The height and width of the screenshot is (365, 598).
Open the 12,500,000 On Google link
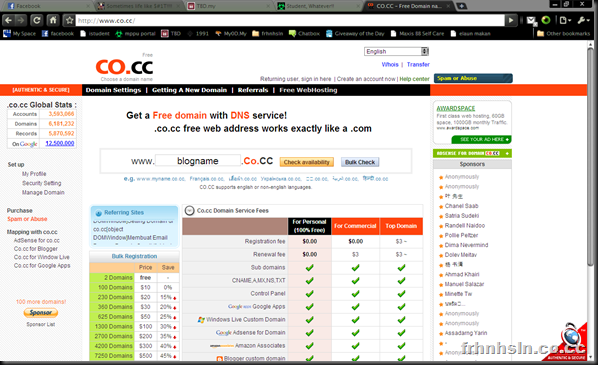point(60,143)
